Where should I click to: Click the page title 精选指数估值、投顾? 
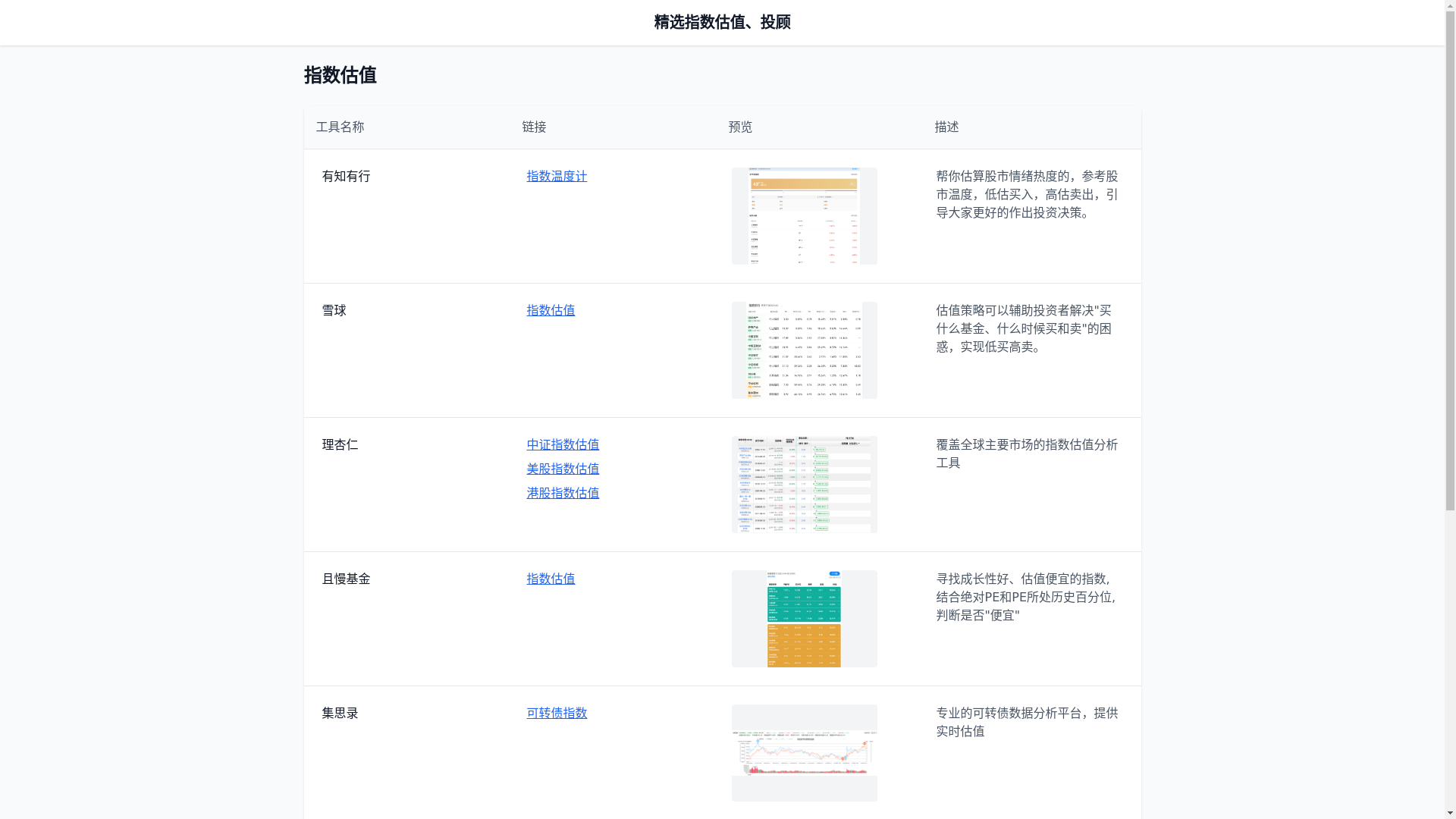(722, 22)
